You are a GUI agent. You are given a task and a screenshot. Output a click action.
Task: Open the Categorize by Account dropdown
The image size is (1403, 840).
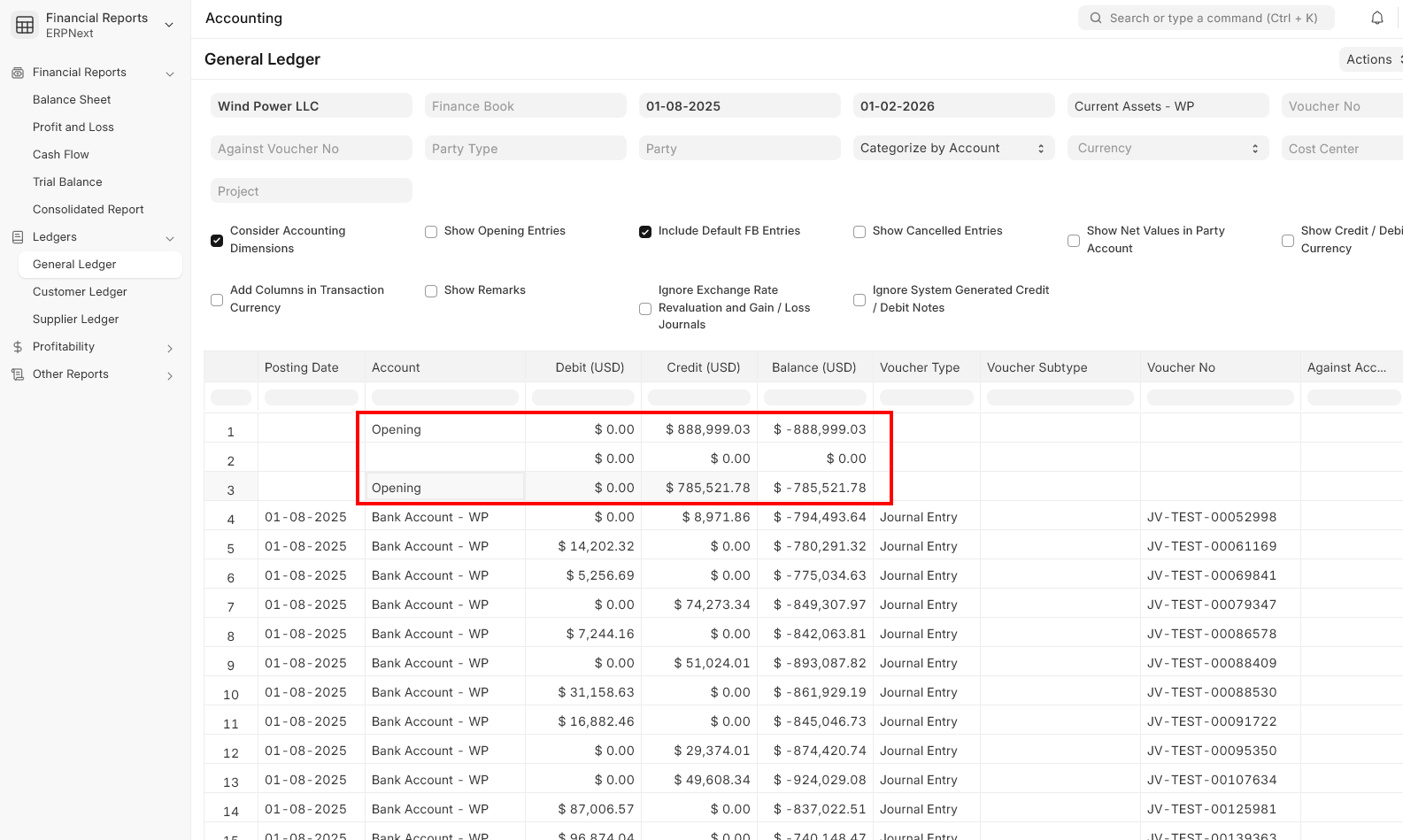point(952,149)
